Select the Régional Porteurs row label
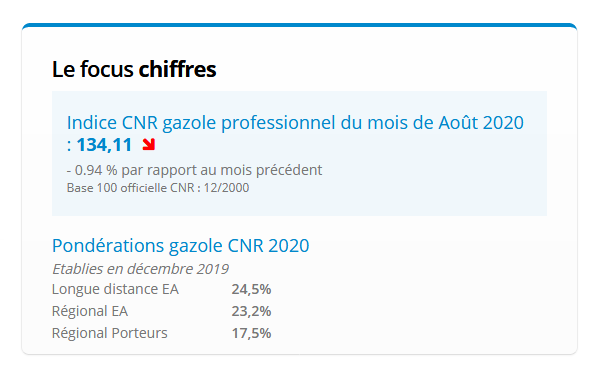The width and height of the screenshot is (596, 377). [x=109, y=333]
